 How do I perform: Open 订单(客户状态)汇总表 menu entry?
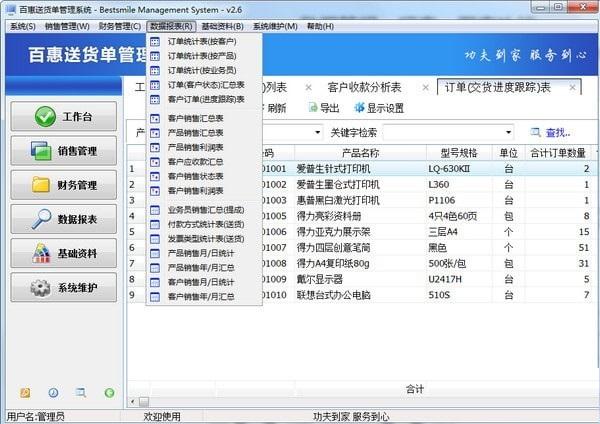tap(206, 85)
